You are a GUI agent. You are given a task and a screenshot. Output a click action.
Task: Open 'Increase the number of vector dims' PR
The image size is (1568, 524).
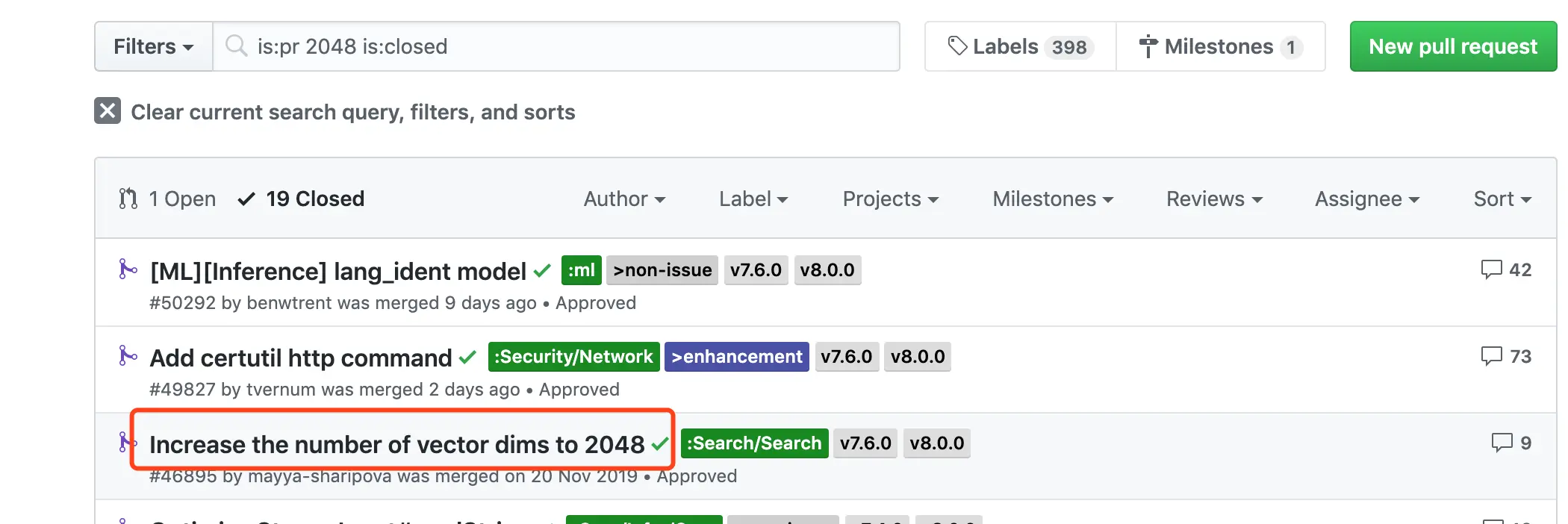coord(396,444)
